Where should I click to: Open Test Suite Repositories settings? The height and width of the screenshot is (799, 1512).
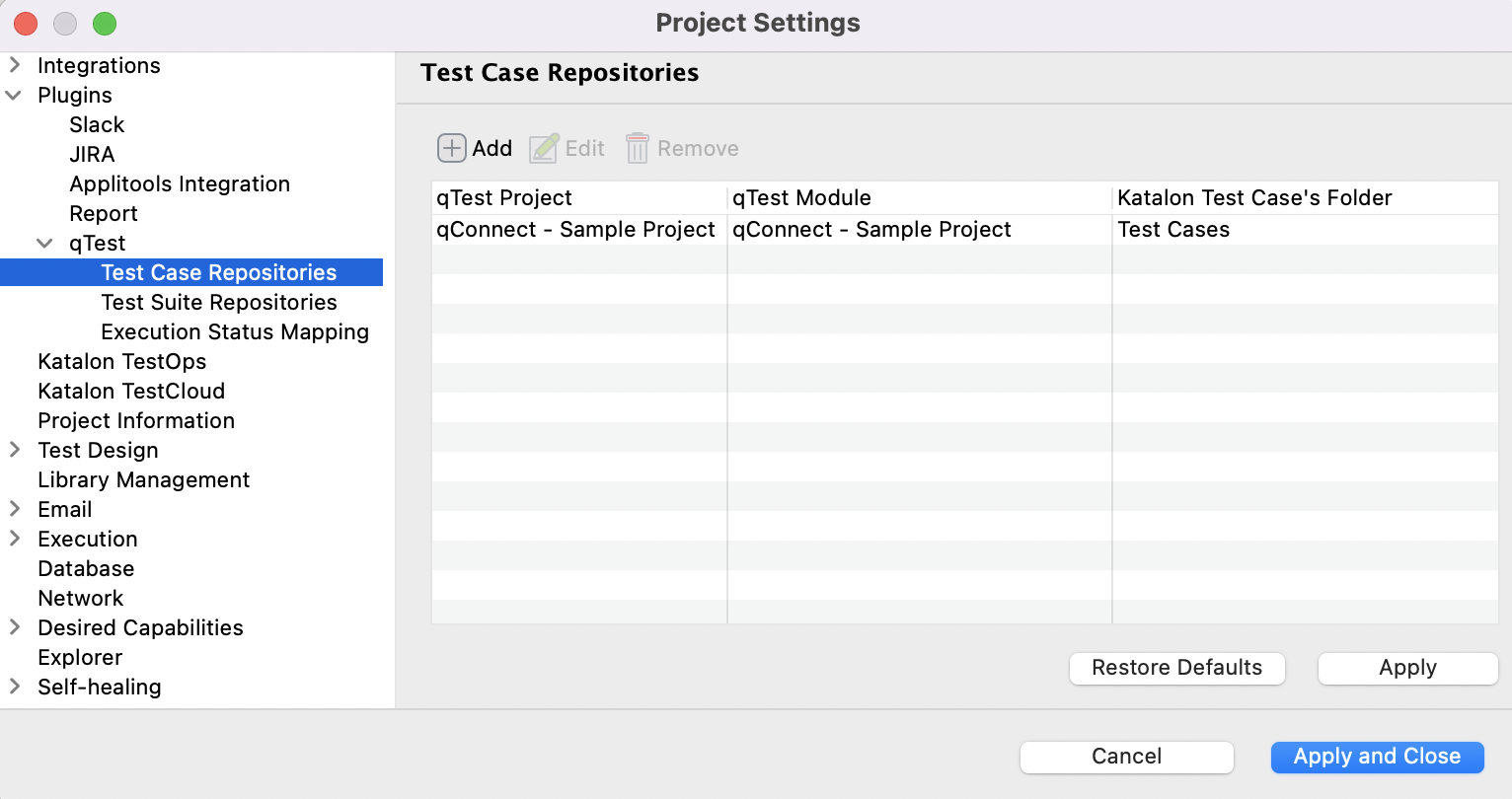coord(219,302)
